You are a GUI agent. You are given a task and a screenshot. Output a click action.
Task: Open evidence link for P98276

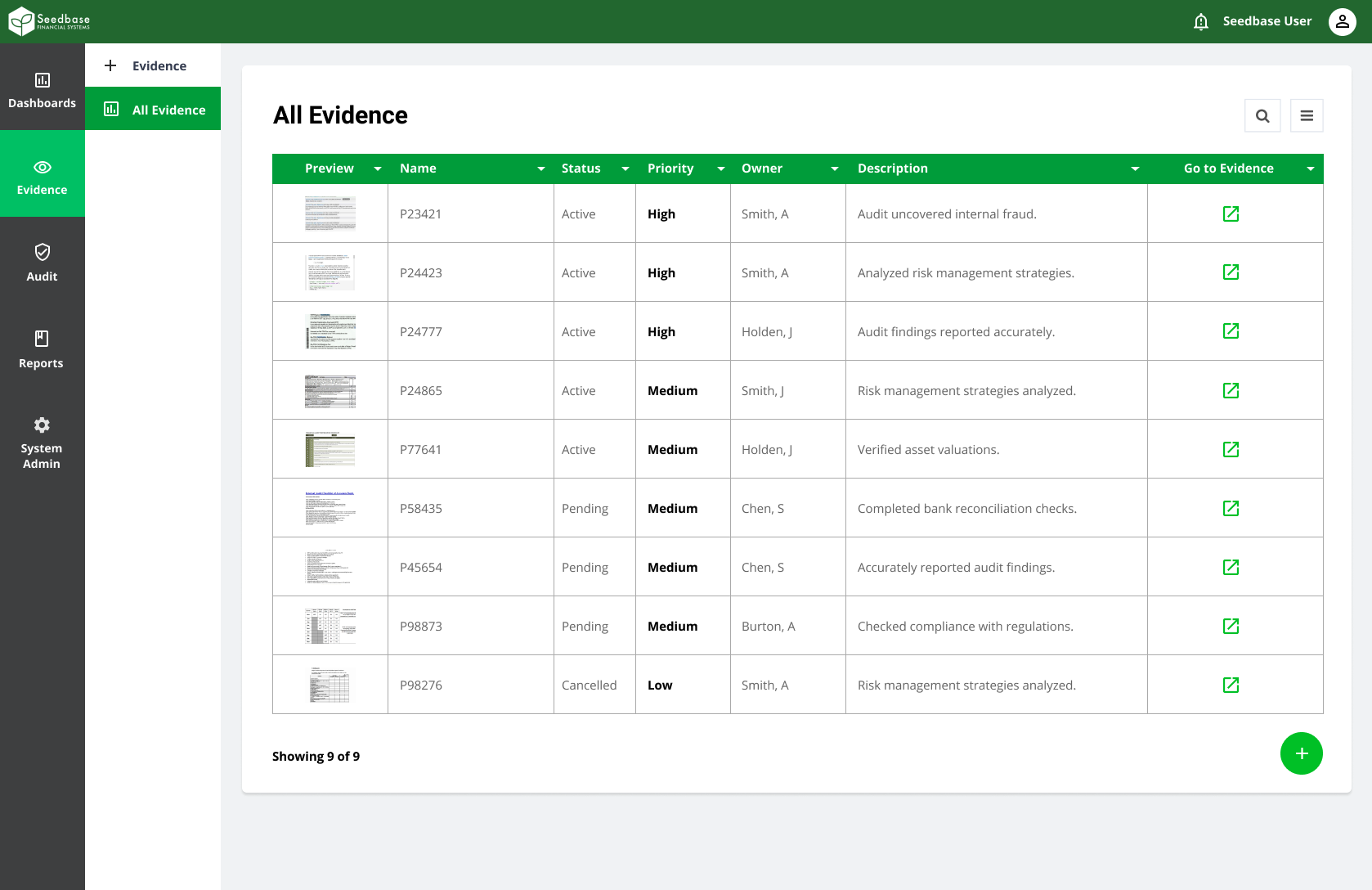(x=1231, y=685)
